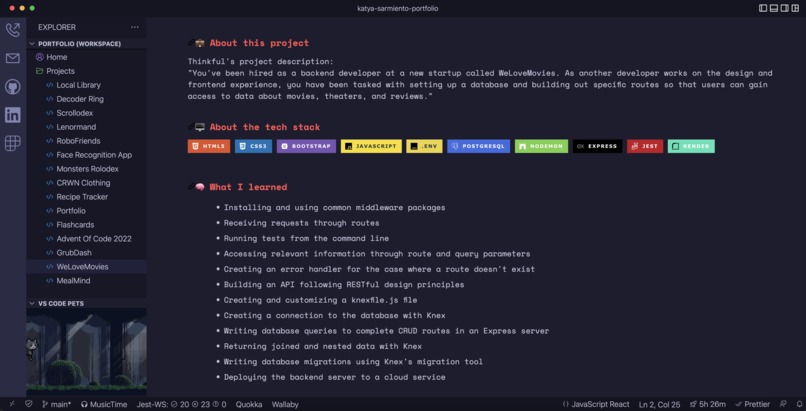The width and height of the screenshot is (806, 411).
Task: Open the phone contact icon in activity bar
Action: 13,29
